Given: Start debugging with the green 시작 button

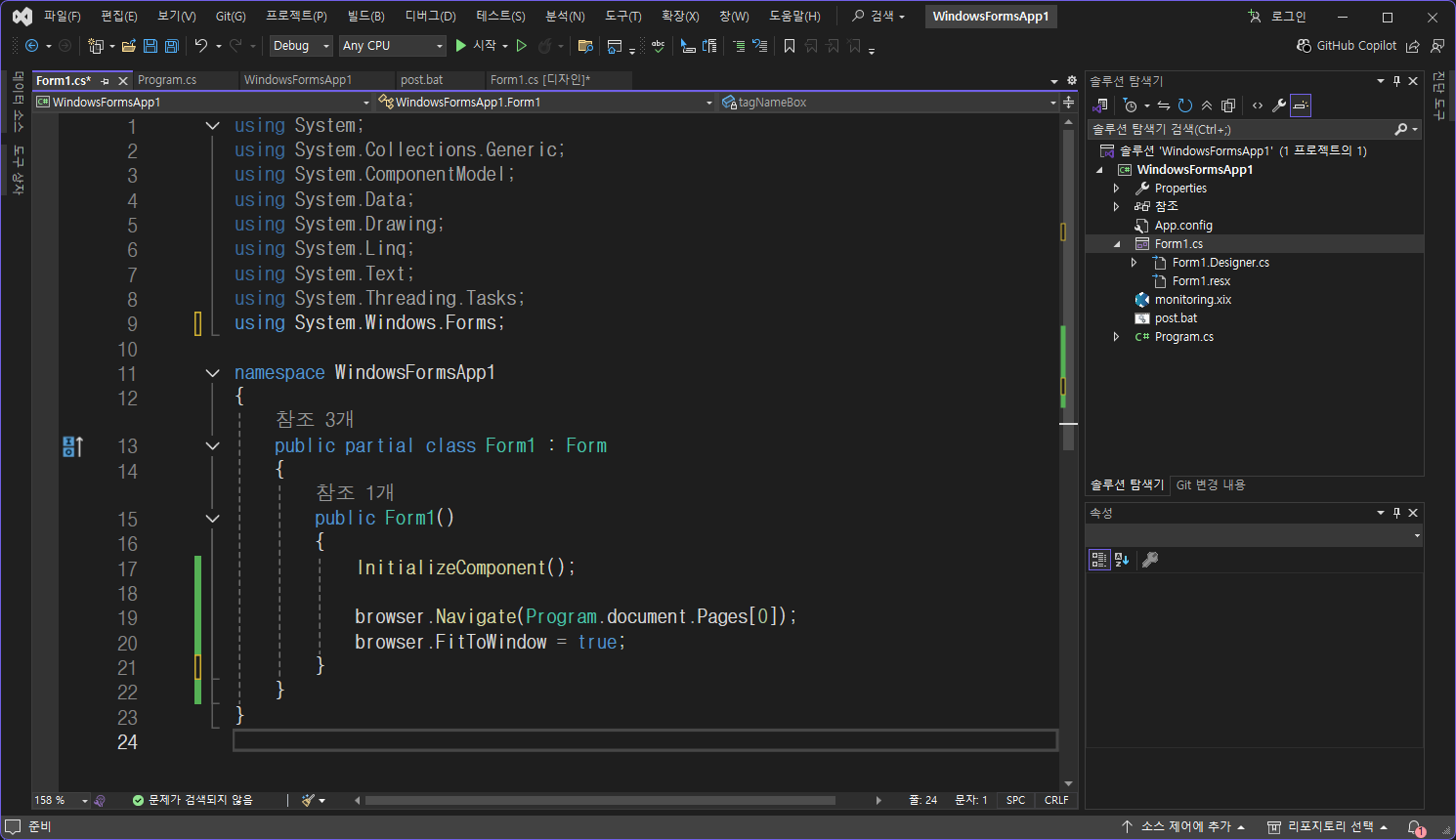Looking at the screenshot, I should coord(476,46).
